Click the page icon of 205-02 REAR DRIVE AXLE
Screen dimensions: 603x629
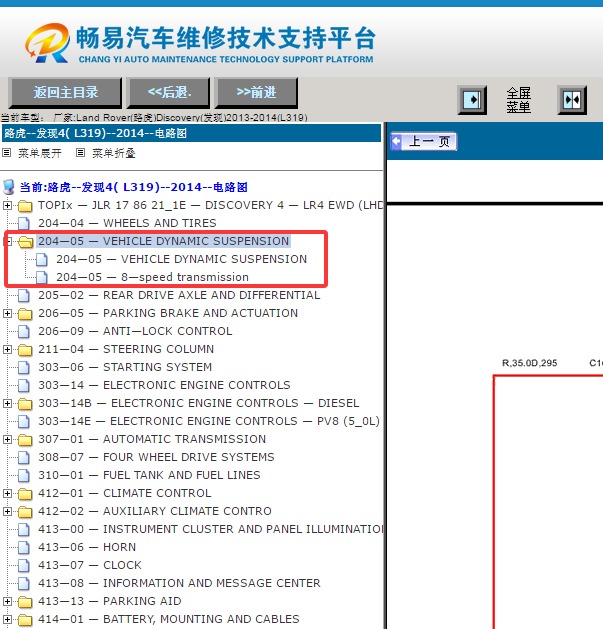tap(24, 296)
